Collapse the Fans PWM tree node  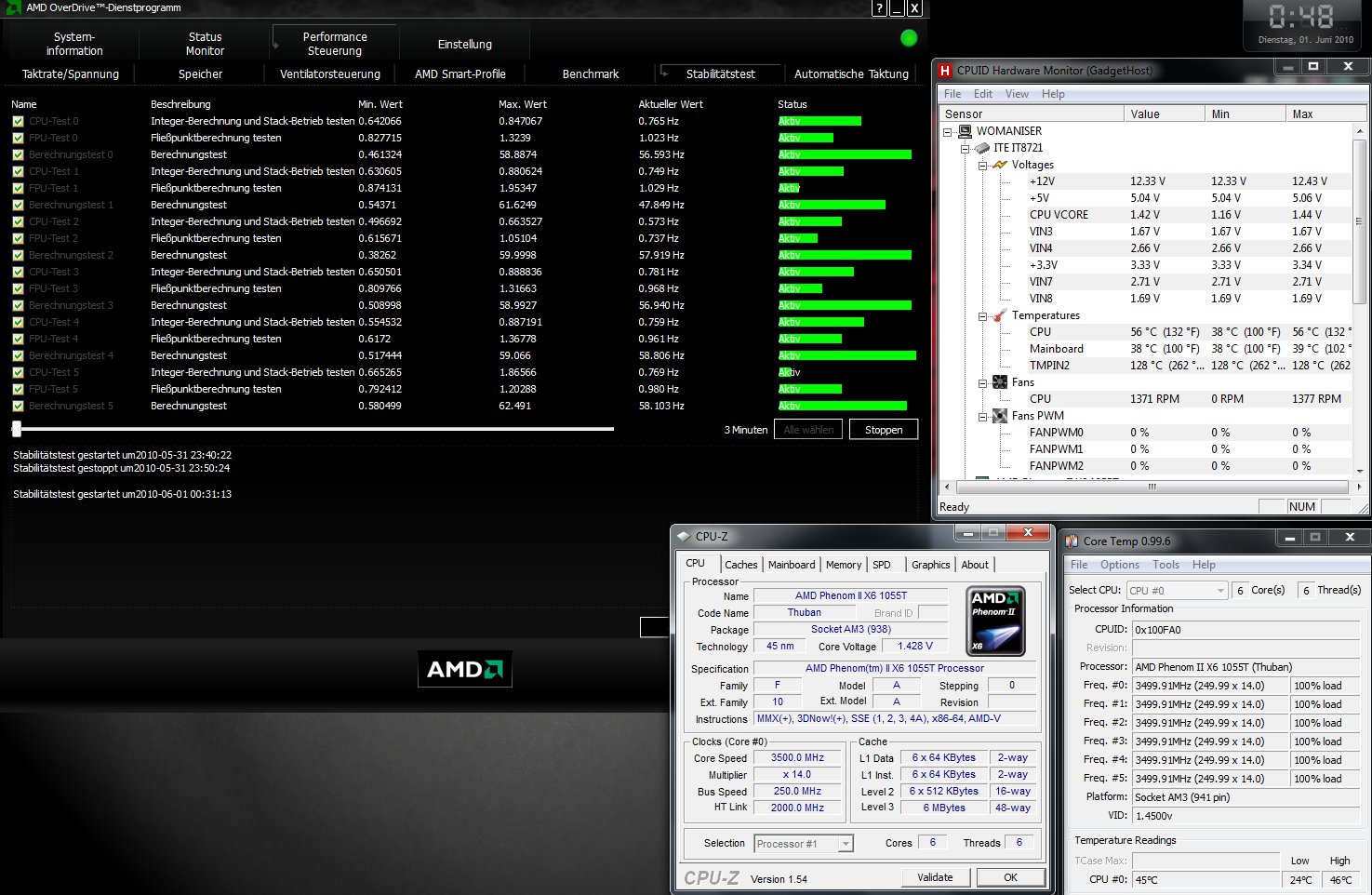coord(982,416)
